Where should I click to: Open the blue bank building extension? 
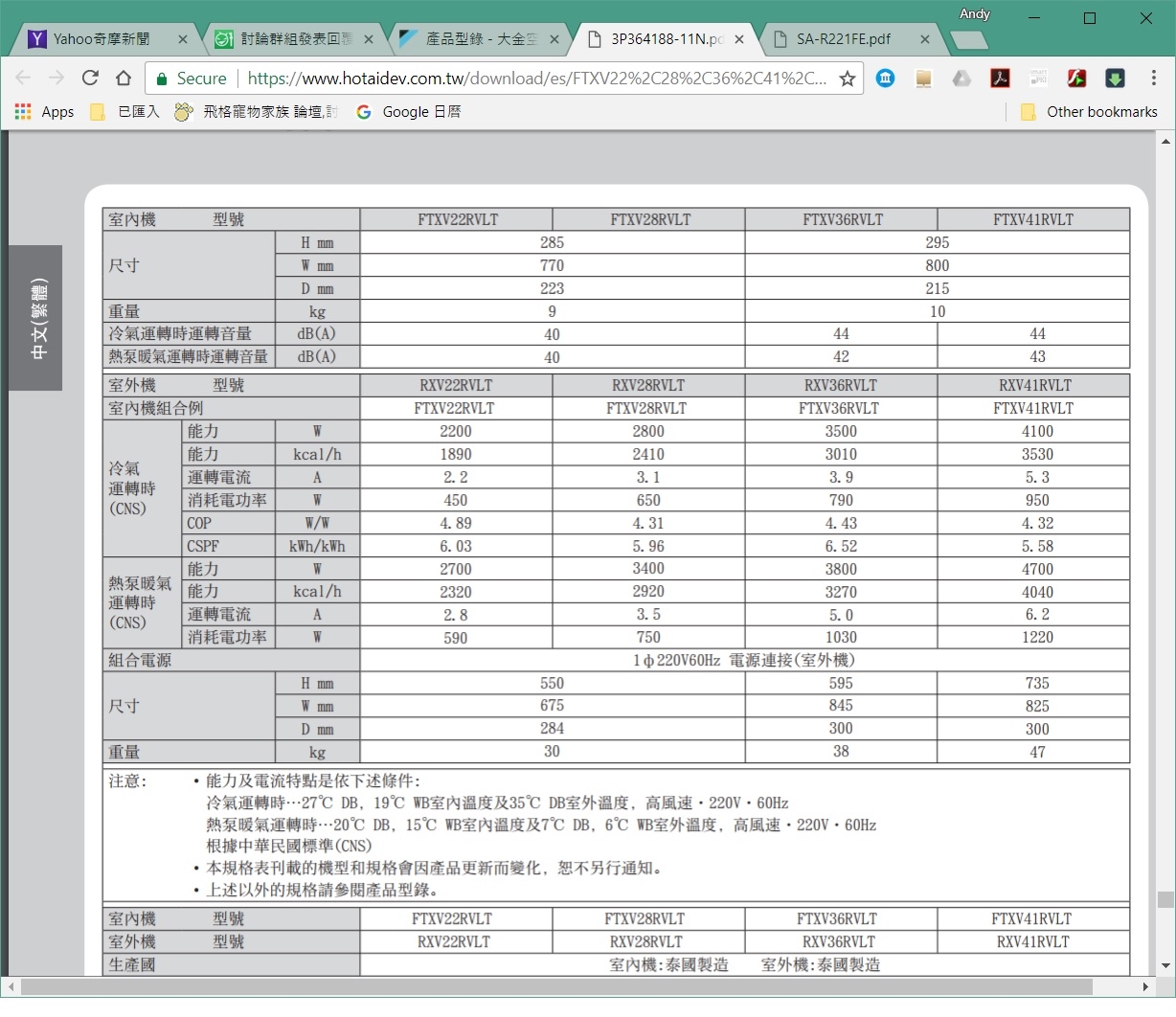(x=886, y=79)
